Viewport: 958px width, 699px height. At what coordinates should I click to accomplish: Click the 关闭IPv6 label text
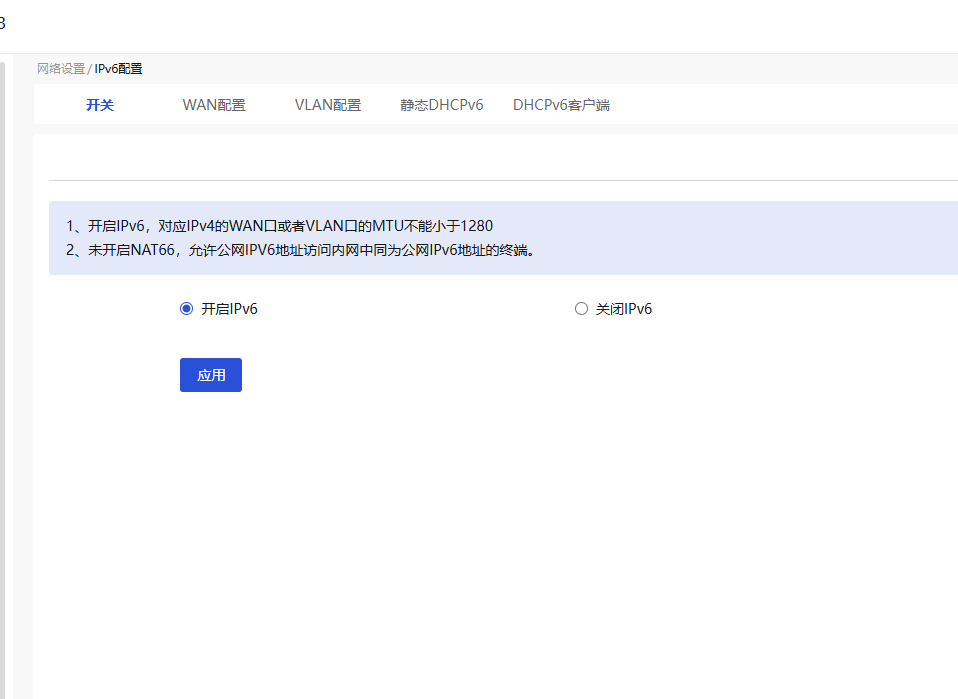click(x=624, y=309)
